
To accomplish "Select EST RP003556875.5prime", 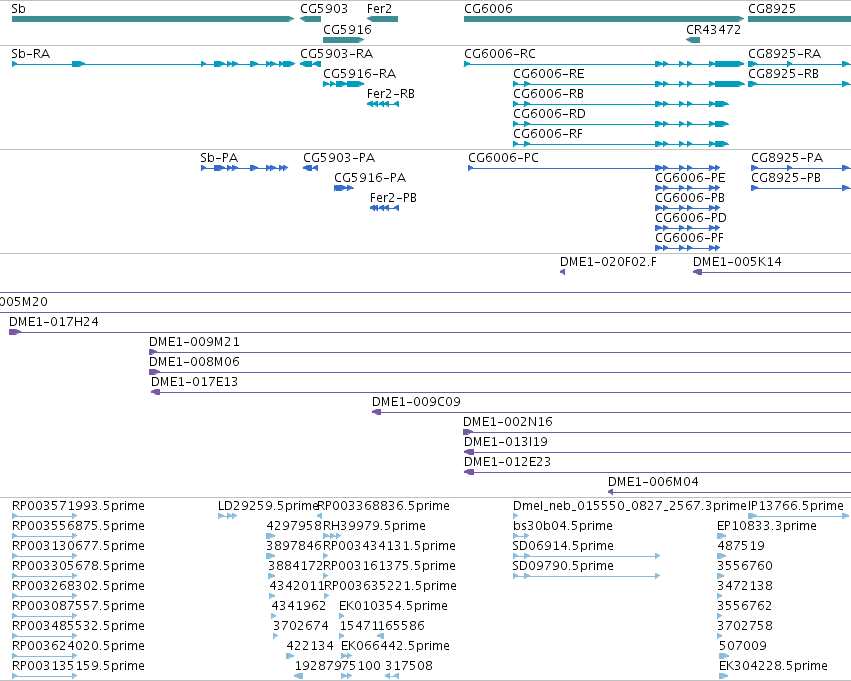I will click(78, 527).
